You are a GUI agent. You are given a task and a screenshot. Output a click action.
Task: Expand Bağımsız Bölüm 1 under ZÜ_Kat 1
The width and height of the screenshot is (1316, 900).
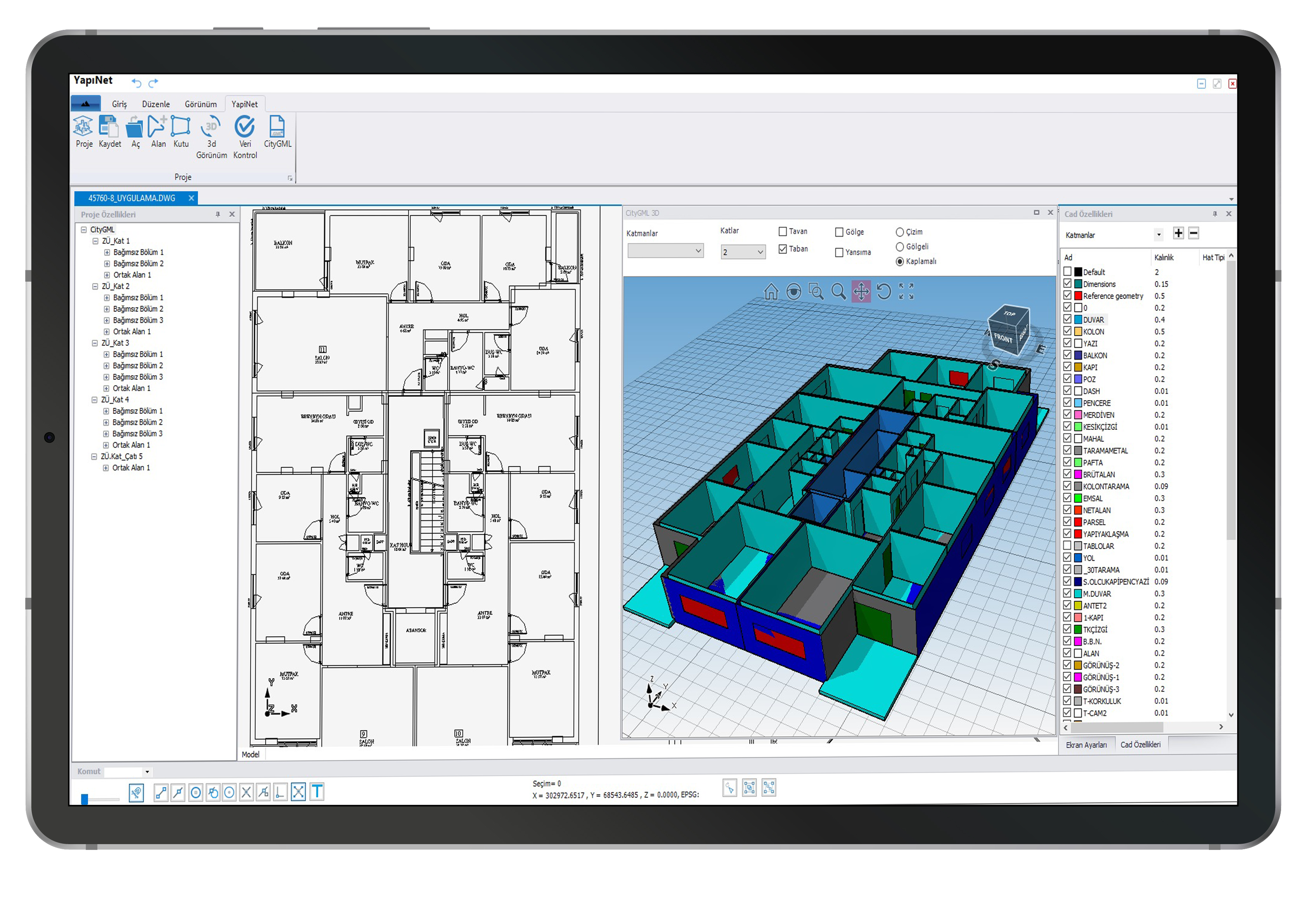pos(107,253)
